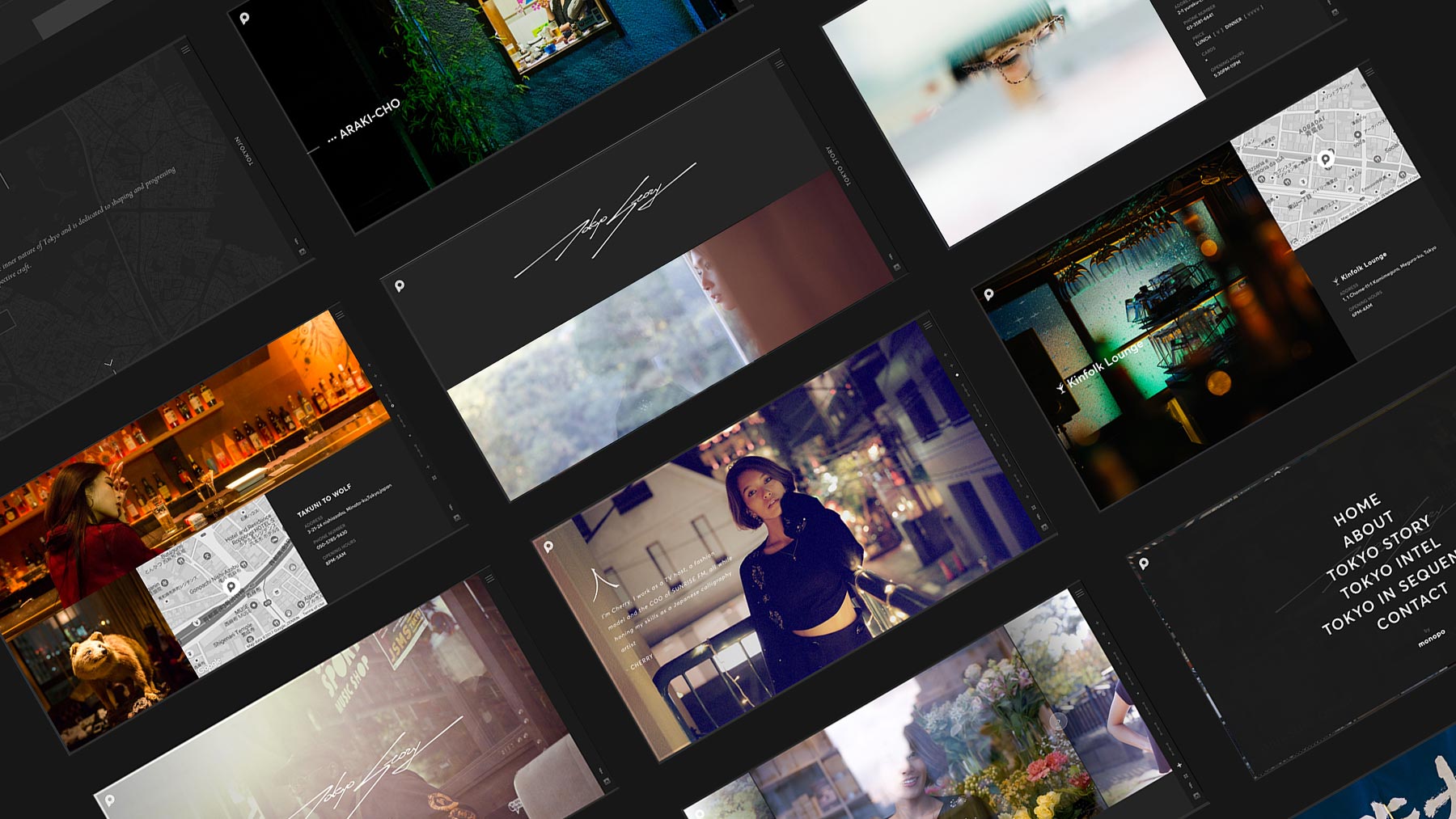Click the pin logo on the Araki-Cho page
1456x819 pixels.
coord(244,18)
